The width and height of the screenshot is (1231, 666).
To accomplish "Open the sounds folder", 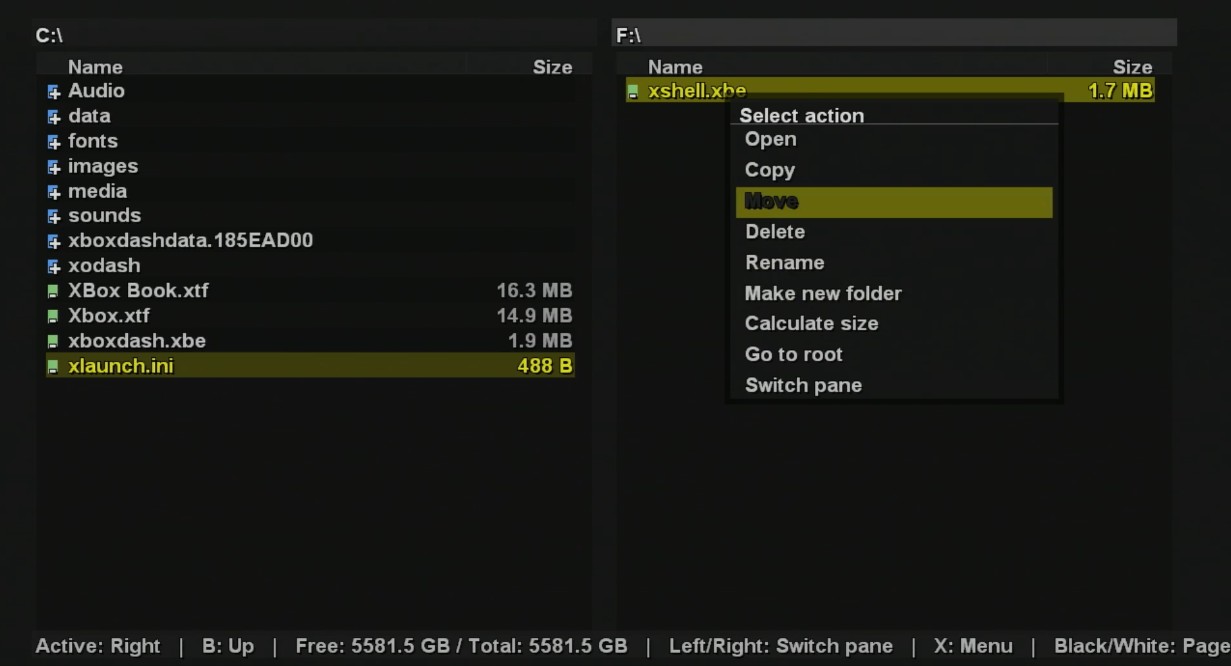I will pyautogui.click(x=104, y=216).
